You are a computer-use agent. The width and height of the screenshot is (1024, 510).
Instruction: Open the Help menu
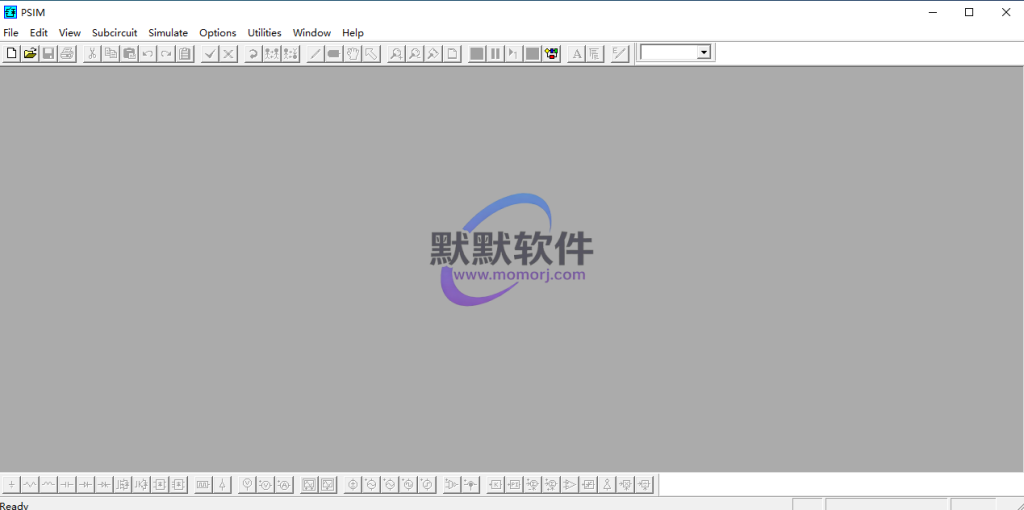(353, 33)
